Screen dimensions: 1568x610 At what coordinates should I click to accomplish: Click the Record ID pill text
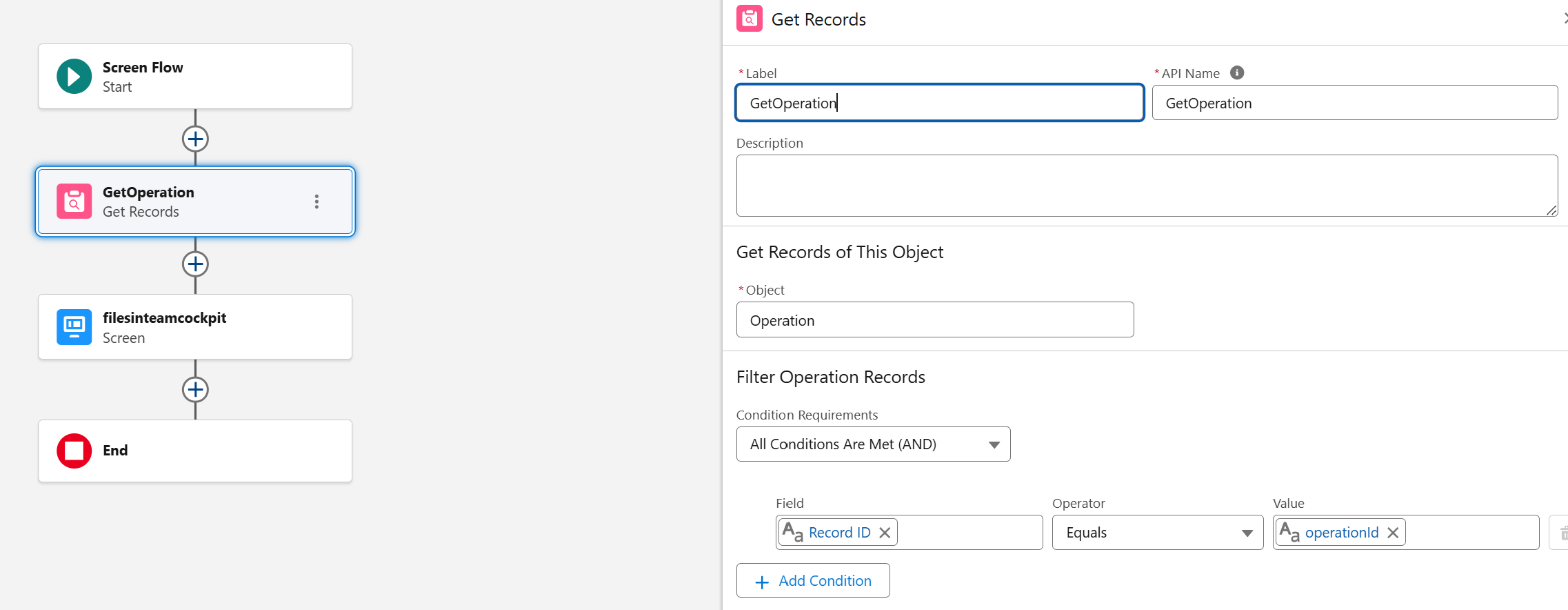pos(839,533)
